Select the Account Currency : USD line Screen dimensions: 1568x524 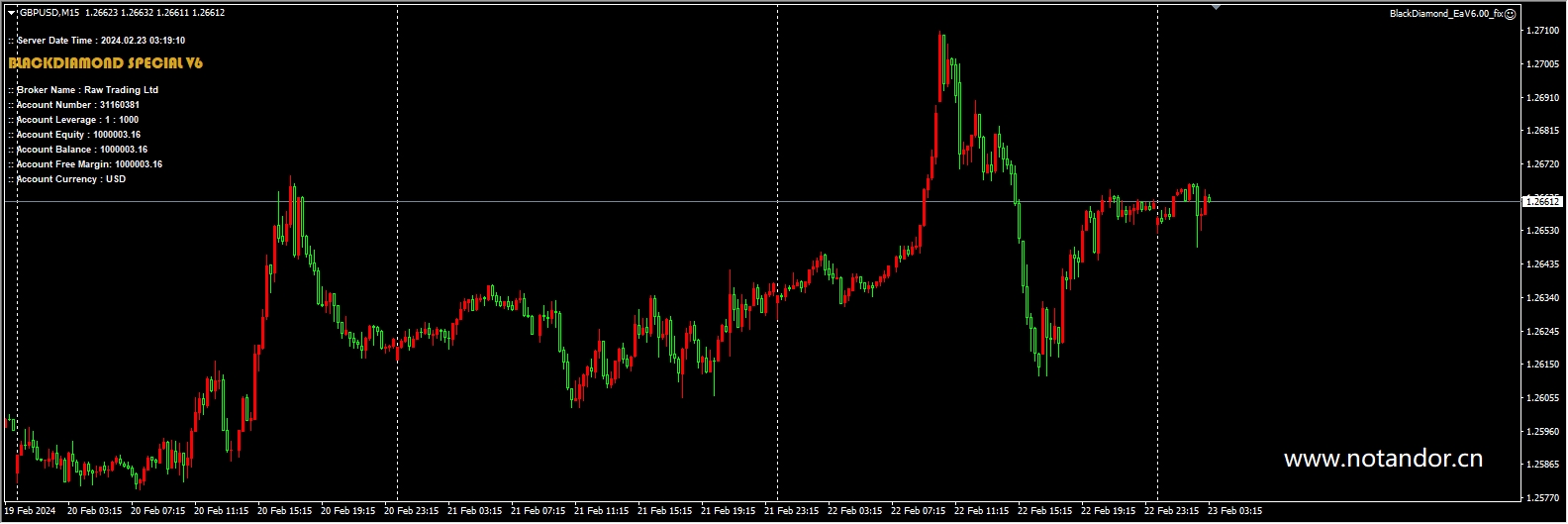point(67,179)
